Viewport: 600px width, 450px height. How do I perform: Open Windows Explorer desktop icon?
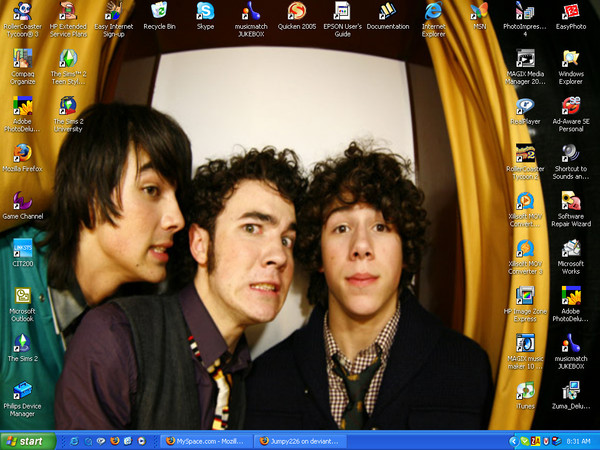pos(571,58)
